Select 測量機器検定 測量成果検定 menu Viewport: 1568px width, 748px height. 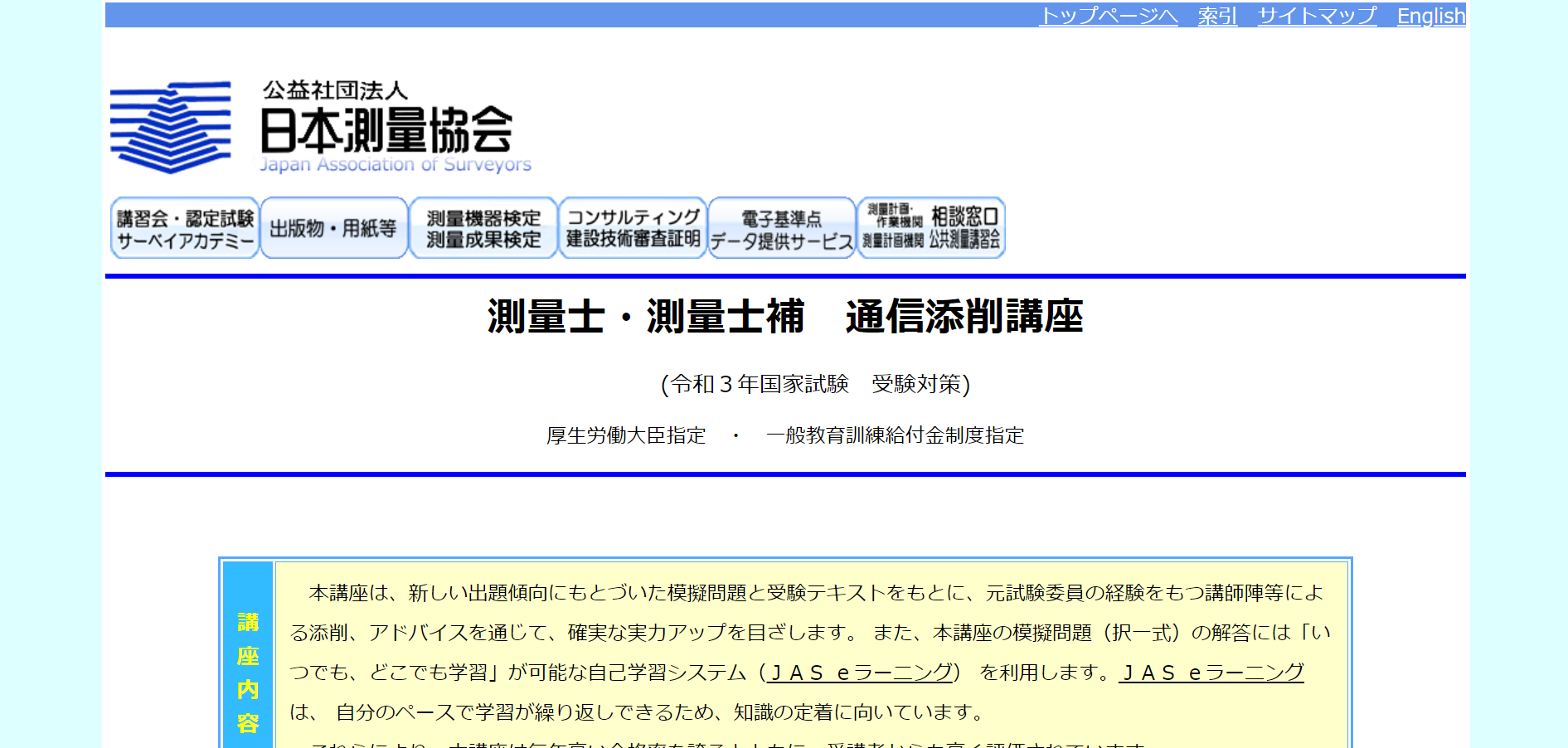pyautogui.click(x=483, y=228)
